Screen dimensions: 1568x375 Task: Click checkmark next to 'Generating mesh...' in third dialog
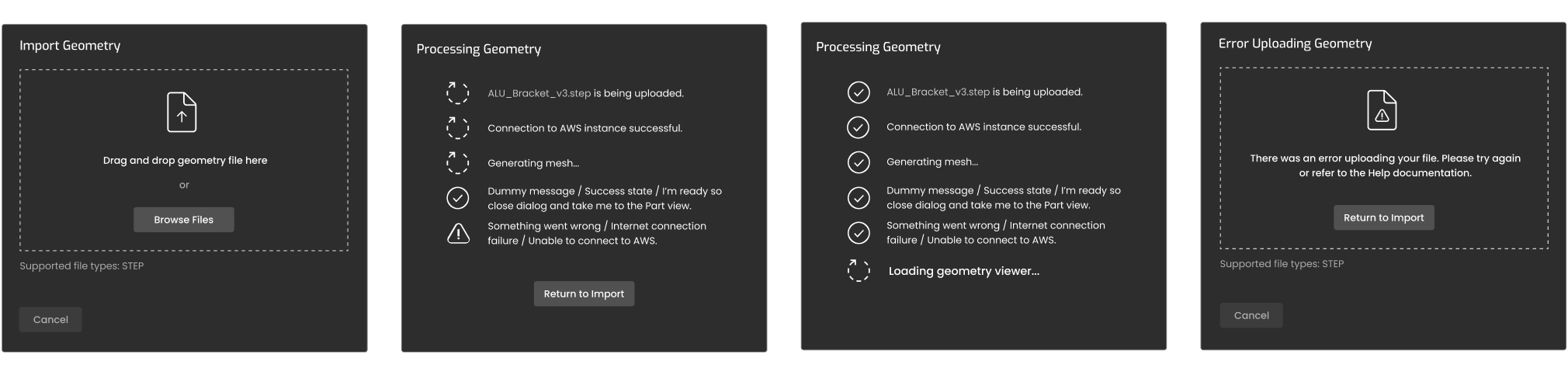858,161
